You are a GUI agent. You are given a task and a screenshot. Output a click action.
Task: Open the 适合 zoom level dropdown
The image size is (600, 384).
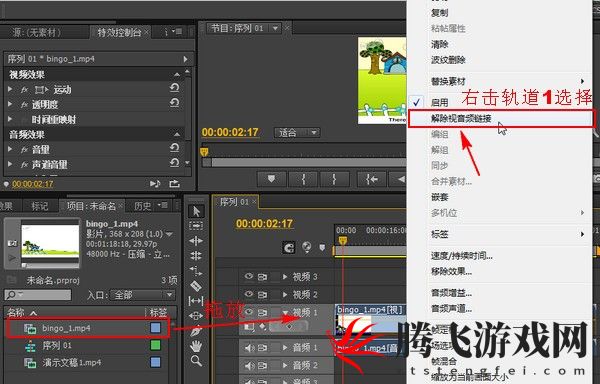pos(297,133)
